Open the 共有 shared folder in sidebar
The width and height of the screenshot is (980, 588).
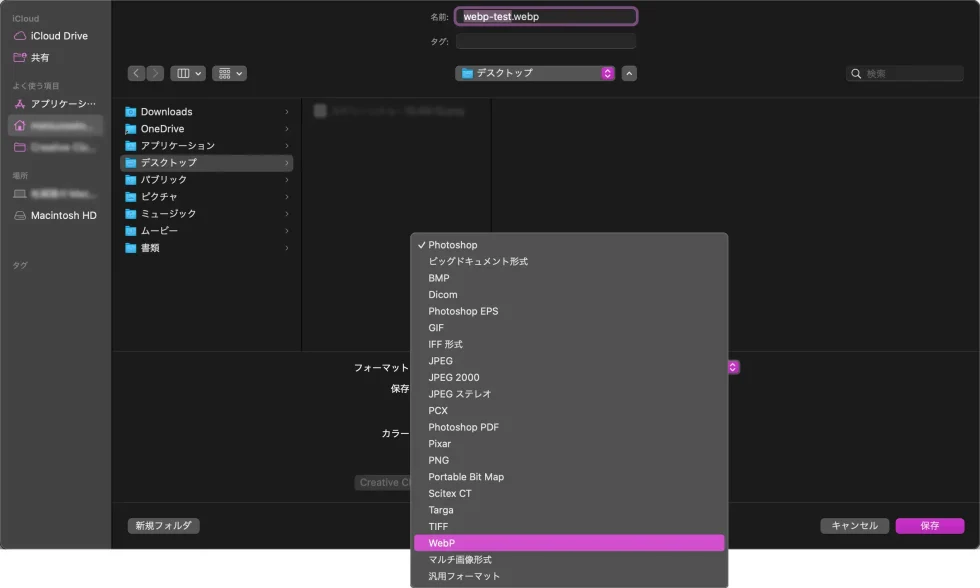tap(40, 58)
